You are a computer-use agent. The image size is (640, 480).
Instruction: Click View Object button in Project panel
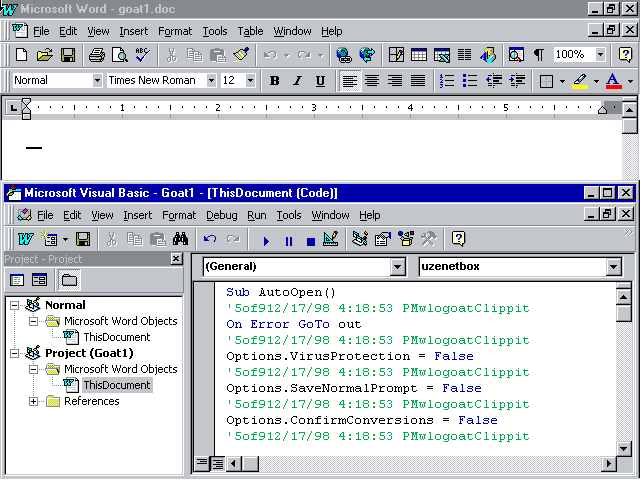(39, 280)
